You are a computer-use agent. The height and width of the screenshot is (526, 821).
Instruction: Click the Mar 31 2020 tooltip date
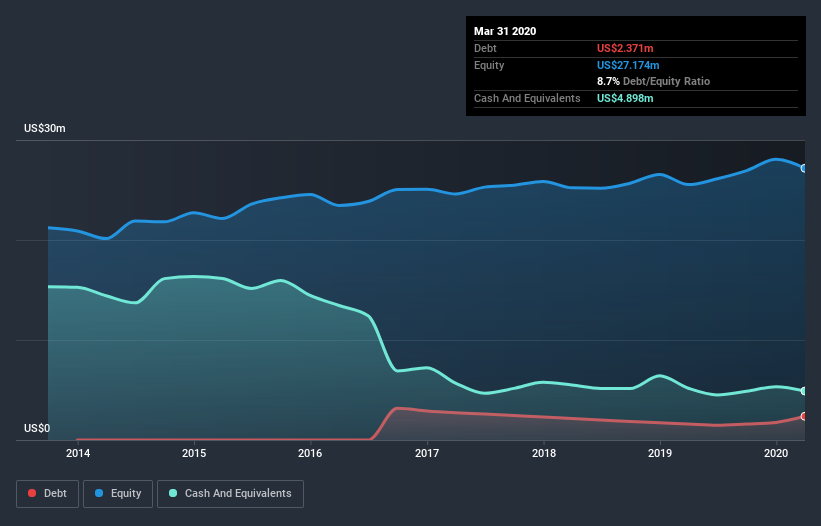(505, 31)
